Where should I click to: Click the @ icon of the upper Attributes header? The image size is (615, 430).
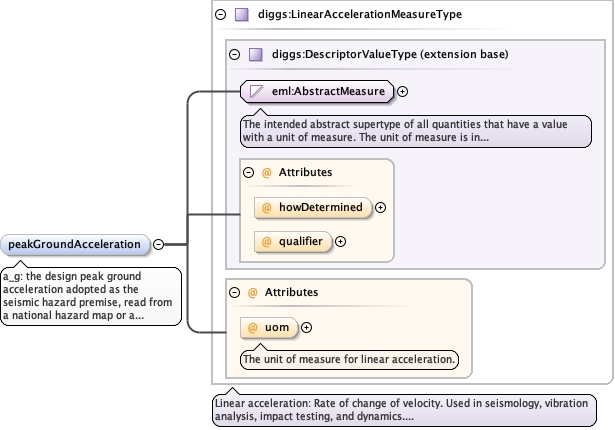[x=267, y=173]
